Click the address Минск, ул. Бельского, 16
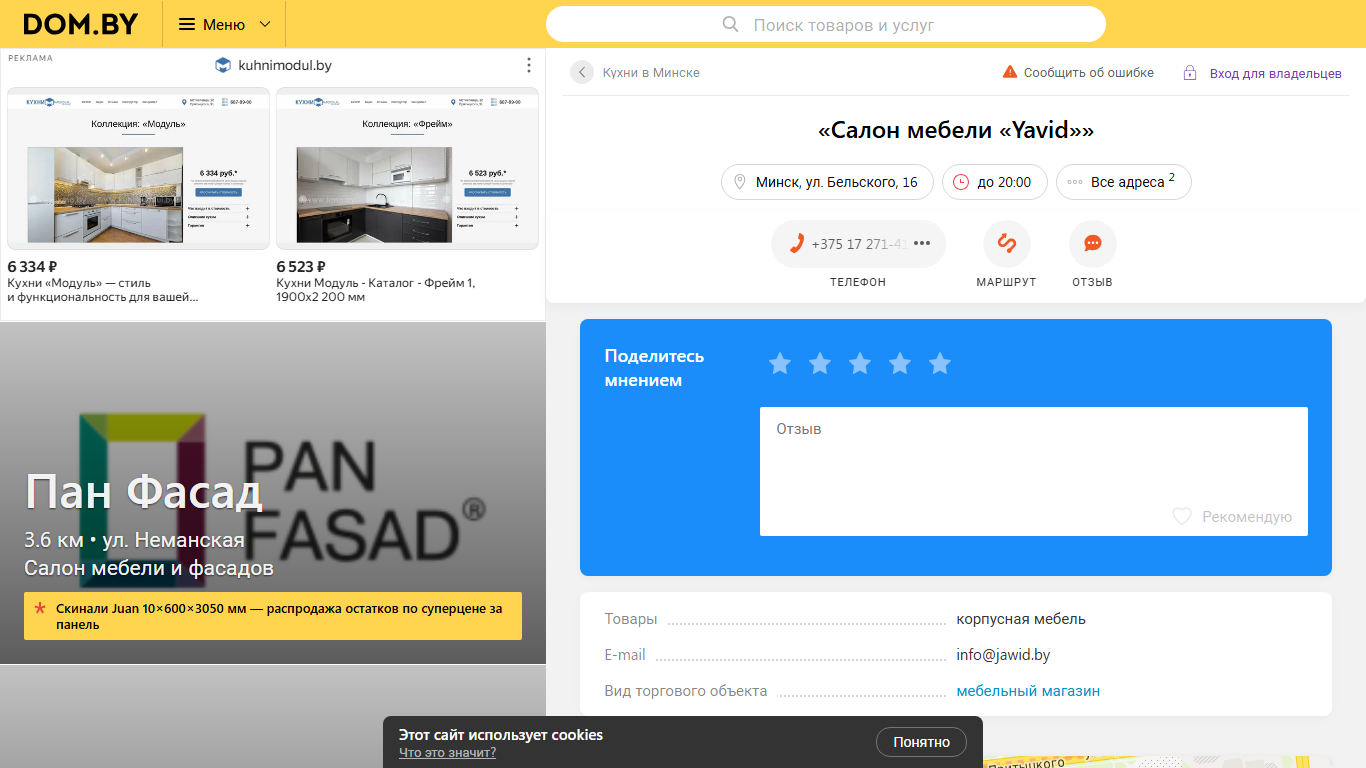 click(x=827, y=182)
